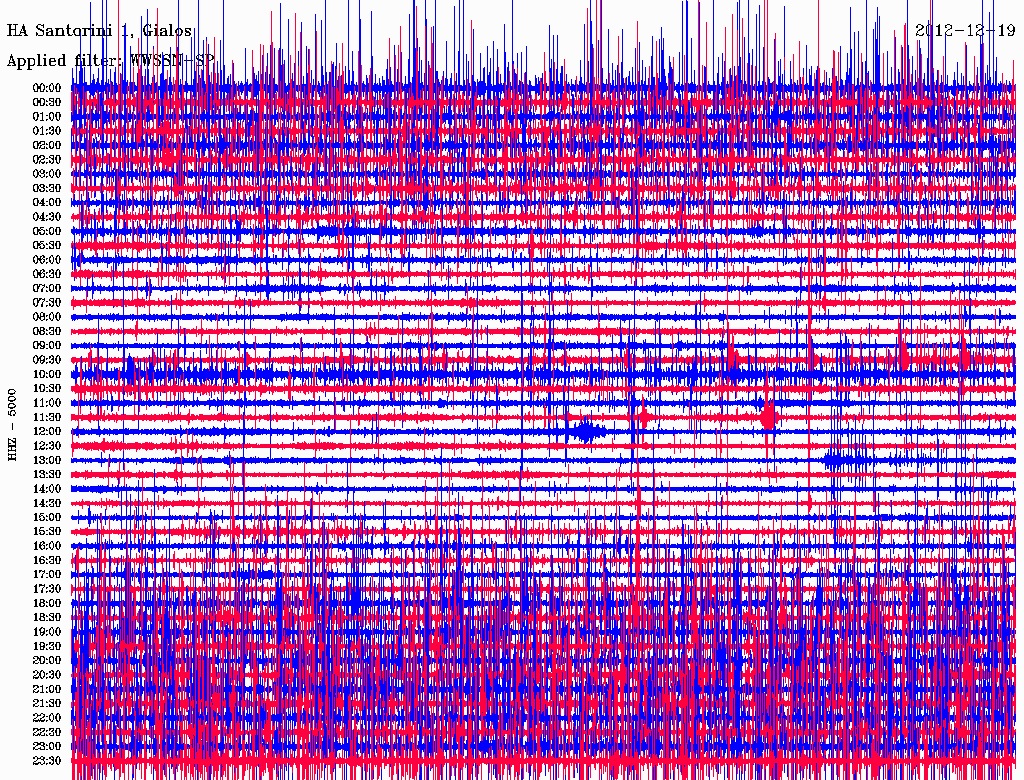Screen dimensions: 1024x780
Task: Select the 10:00 time label
Action: (x=47, y=374)
